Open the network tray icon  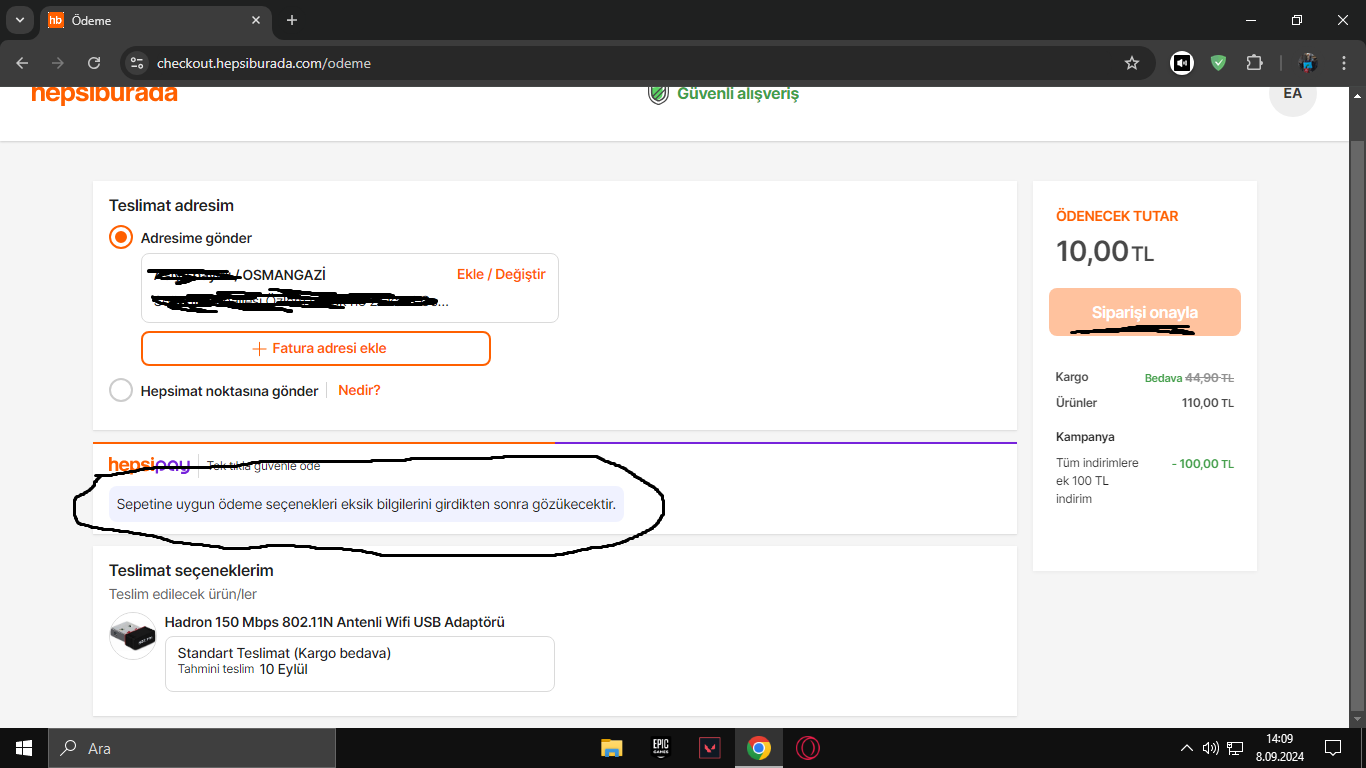pyautogui.click(x=1235, y=748)
